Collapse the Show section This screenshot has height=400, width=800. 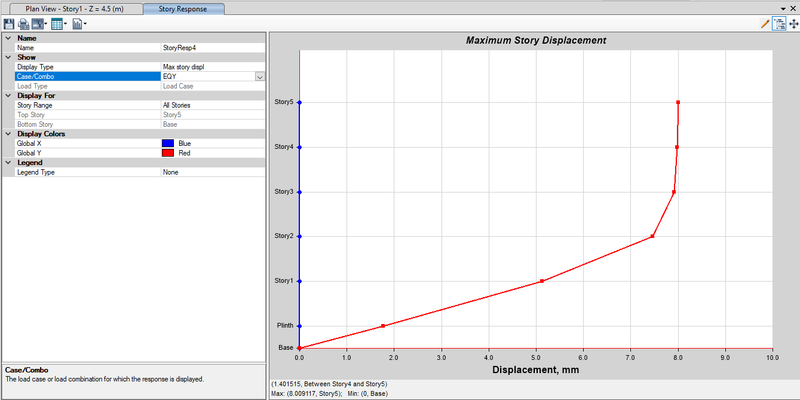point(7,57)
